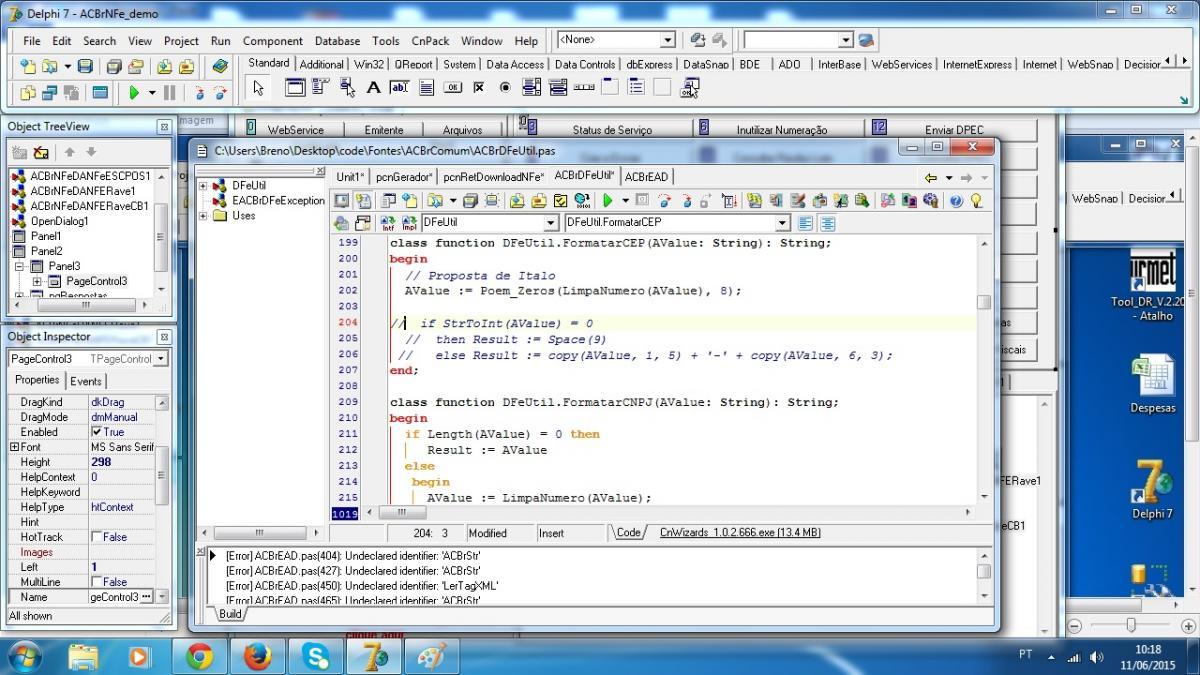Toggle the HotTrack False checkbox

click(x=97, y=537)
